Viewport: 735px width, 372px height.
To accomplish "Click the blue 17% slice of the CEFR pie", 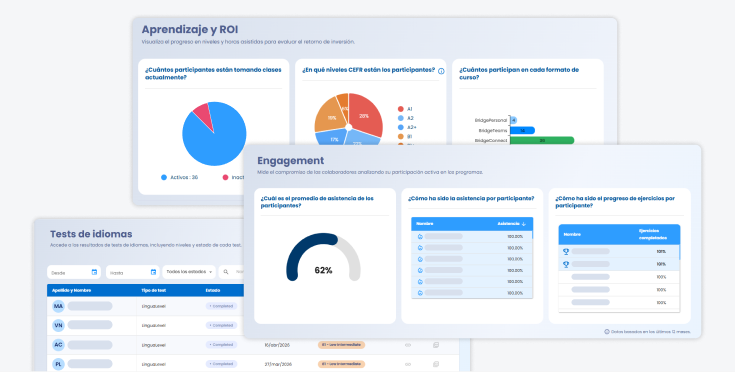I will [x=332, y=138].
